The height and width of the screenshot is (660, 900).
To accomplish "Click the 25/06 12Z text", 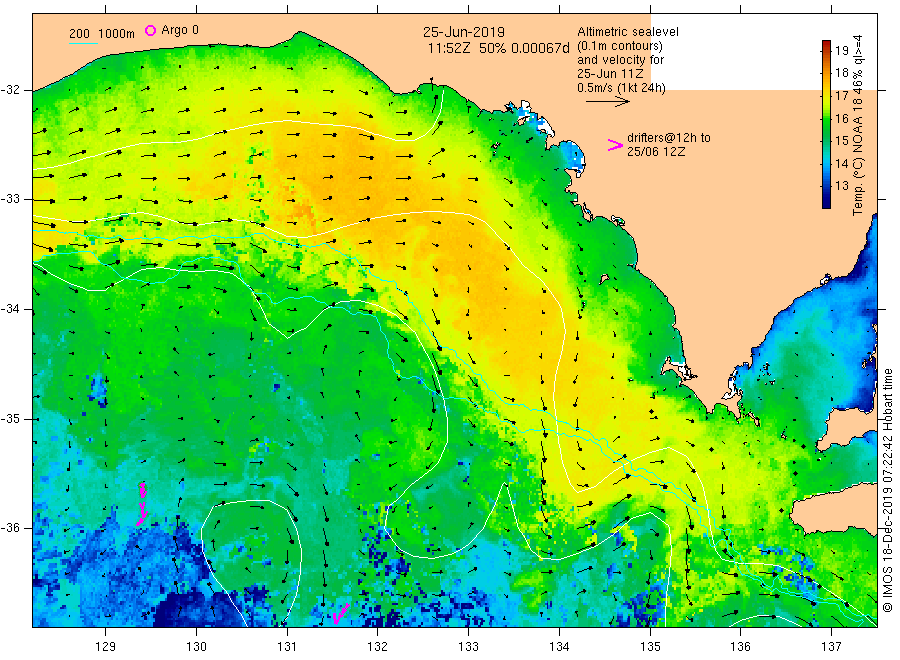I will pos(655,152).
